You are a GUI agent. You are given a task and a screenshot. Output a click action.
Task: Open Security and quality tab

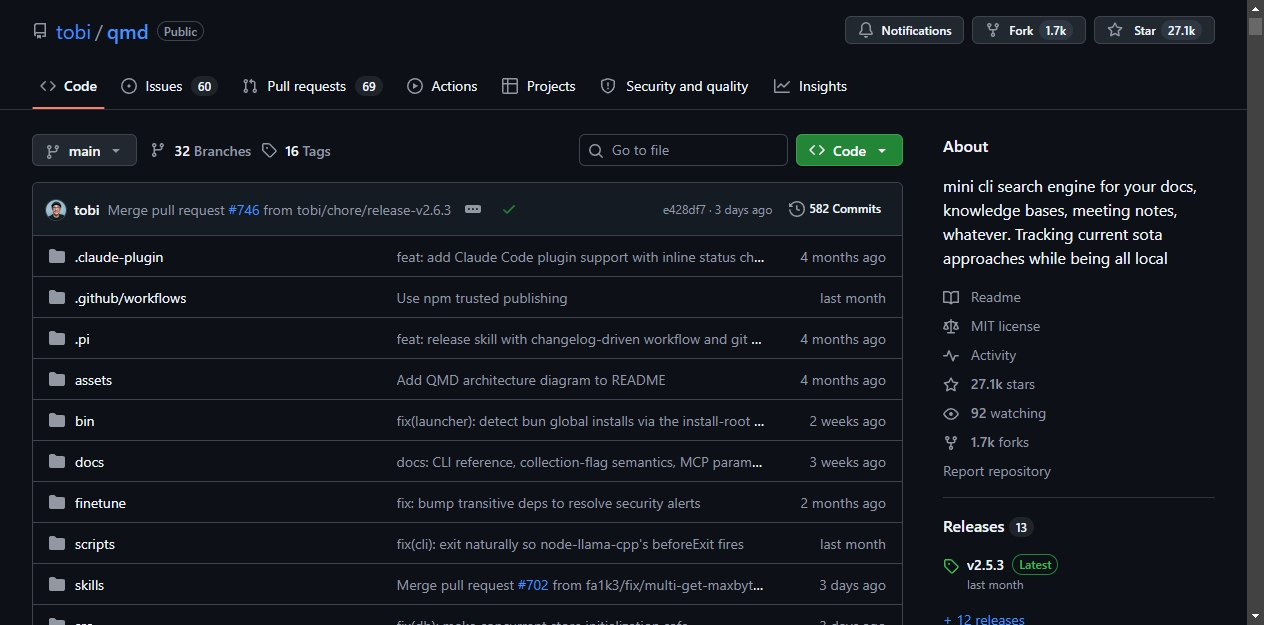click(674, 86)
